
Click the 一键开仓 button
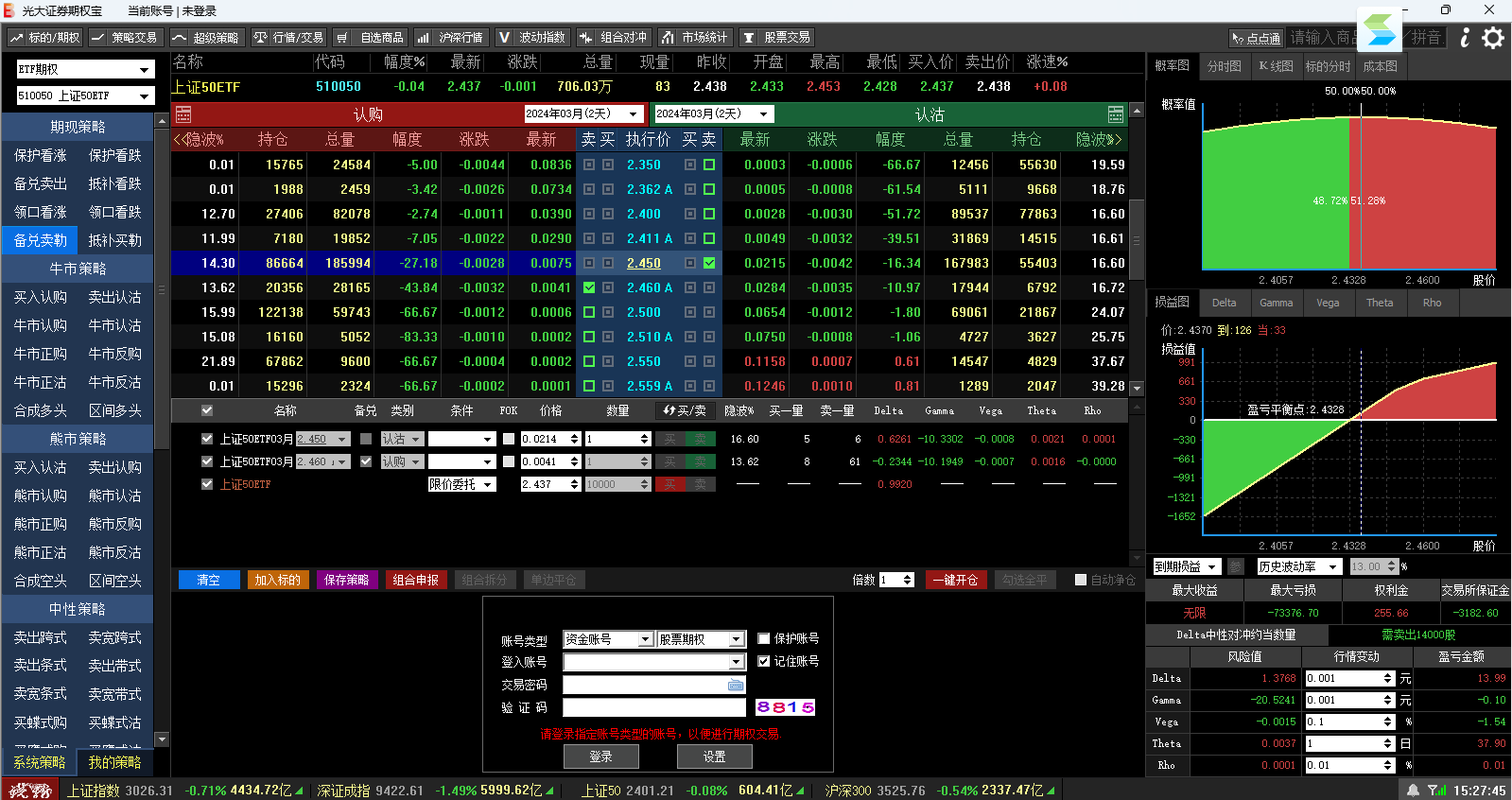[955, 580]
